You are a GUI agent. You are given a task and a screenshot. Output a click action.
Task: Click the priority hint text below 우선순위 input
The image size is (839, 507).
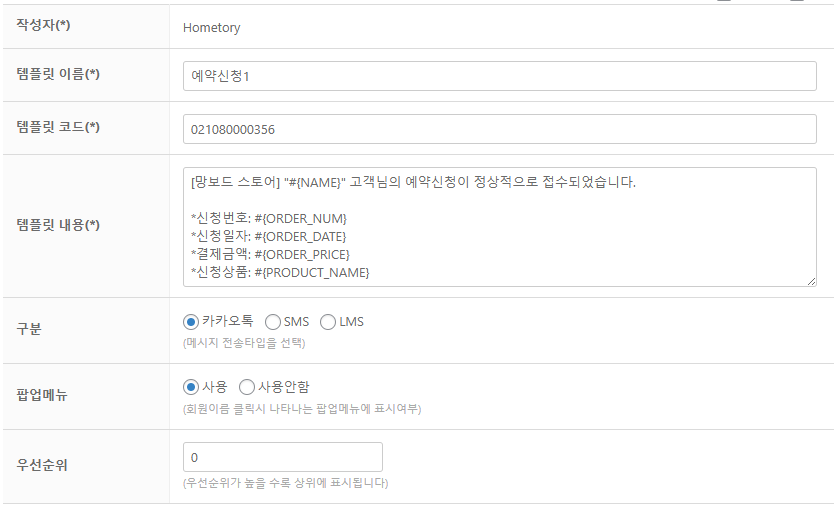coord(285,483)
